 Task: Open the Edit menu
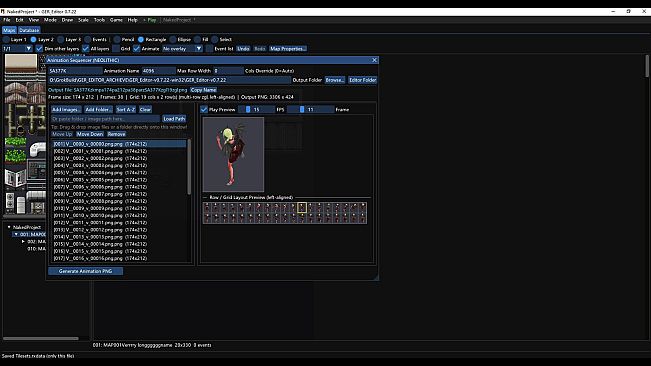click(20, 20)
